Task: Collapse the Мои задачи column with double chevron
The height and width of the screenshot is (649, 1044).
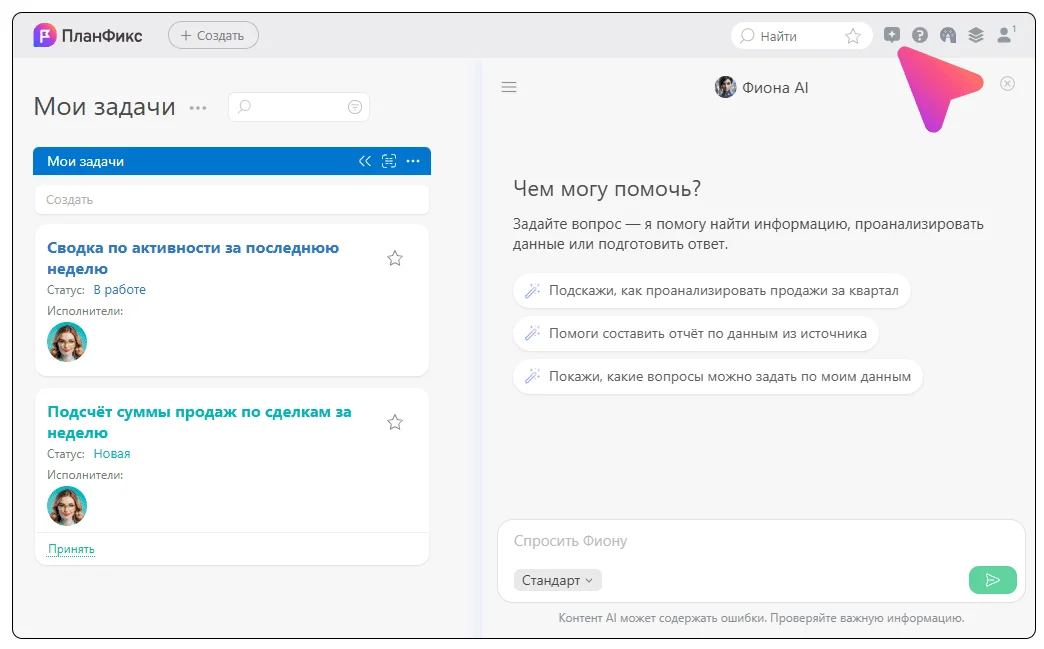Action: coord(365,161)
